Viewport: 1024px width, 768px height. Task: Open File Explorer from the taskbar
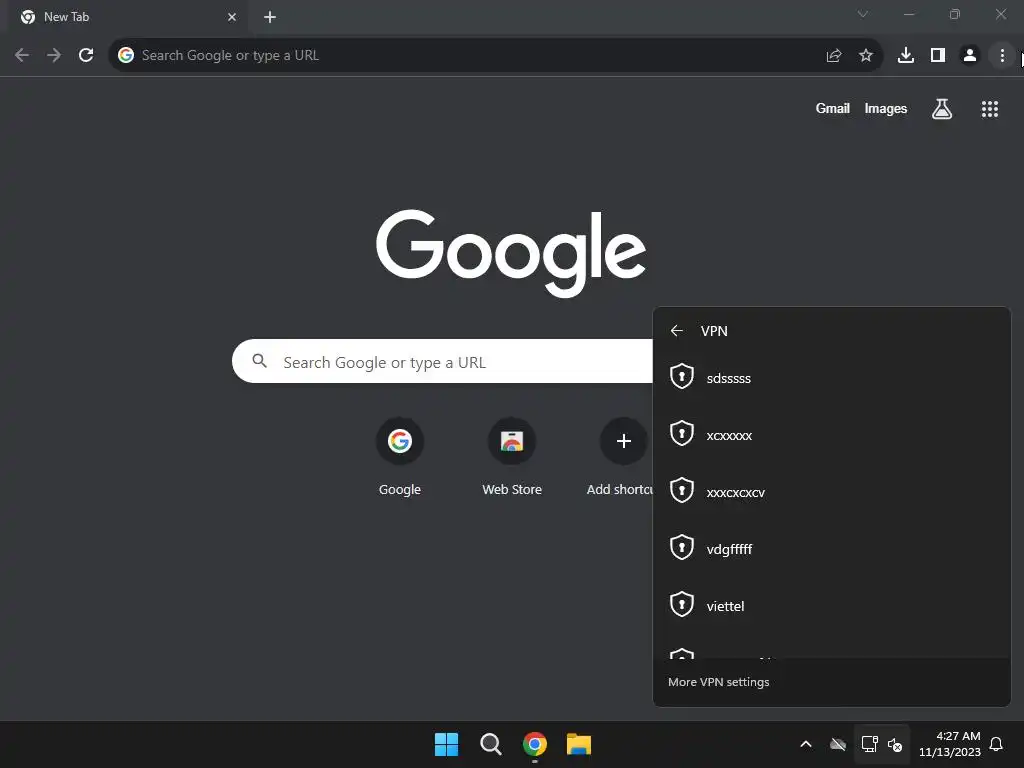[579, 744]
